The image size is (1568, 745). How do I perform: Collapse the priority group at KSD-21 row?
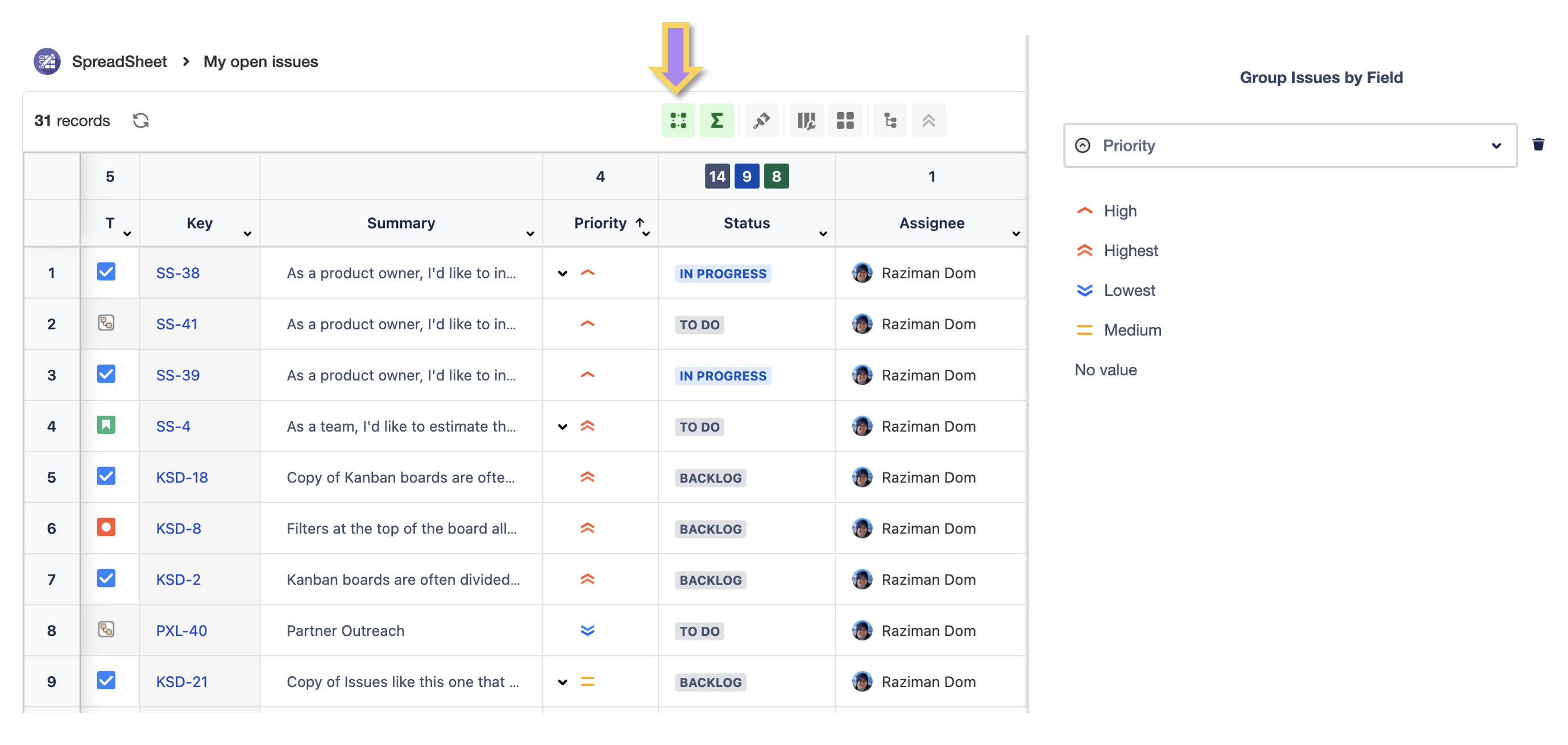(562, 682)
